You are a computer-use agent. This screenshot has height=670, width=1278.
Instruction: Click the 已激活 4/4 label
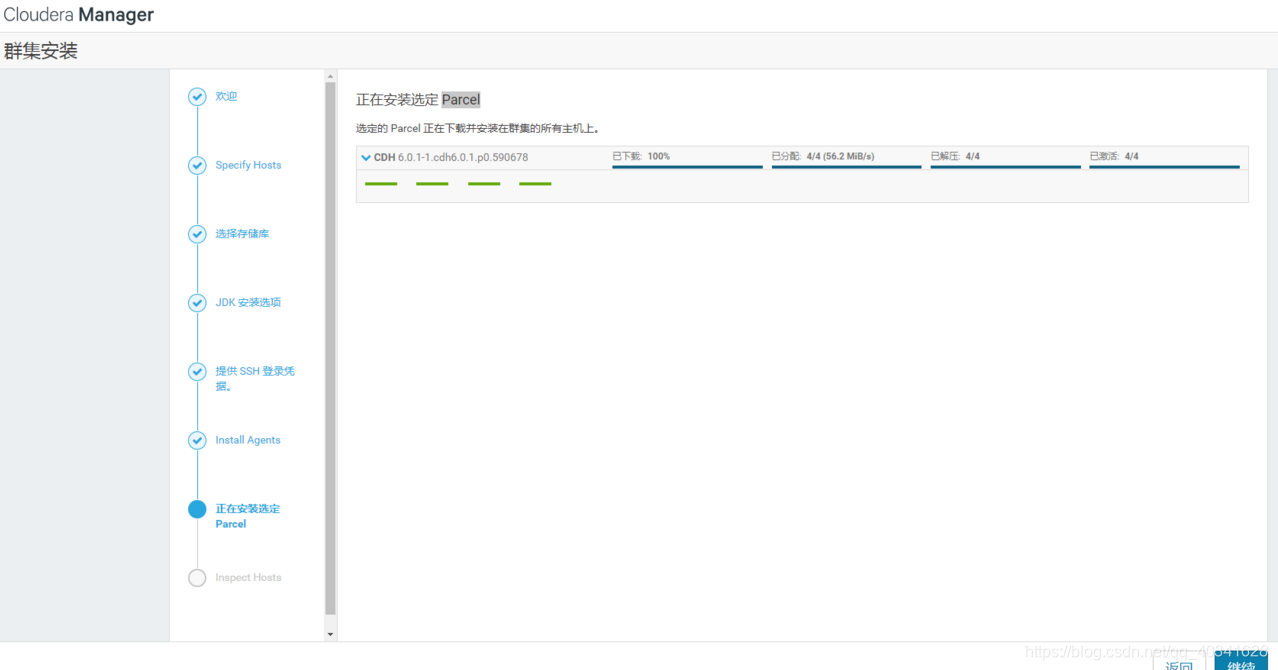[1114, 157]
